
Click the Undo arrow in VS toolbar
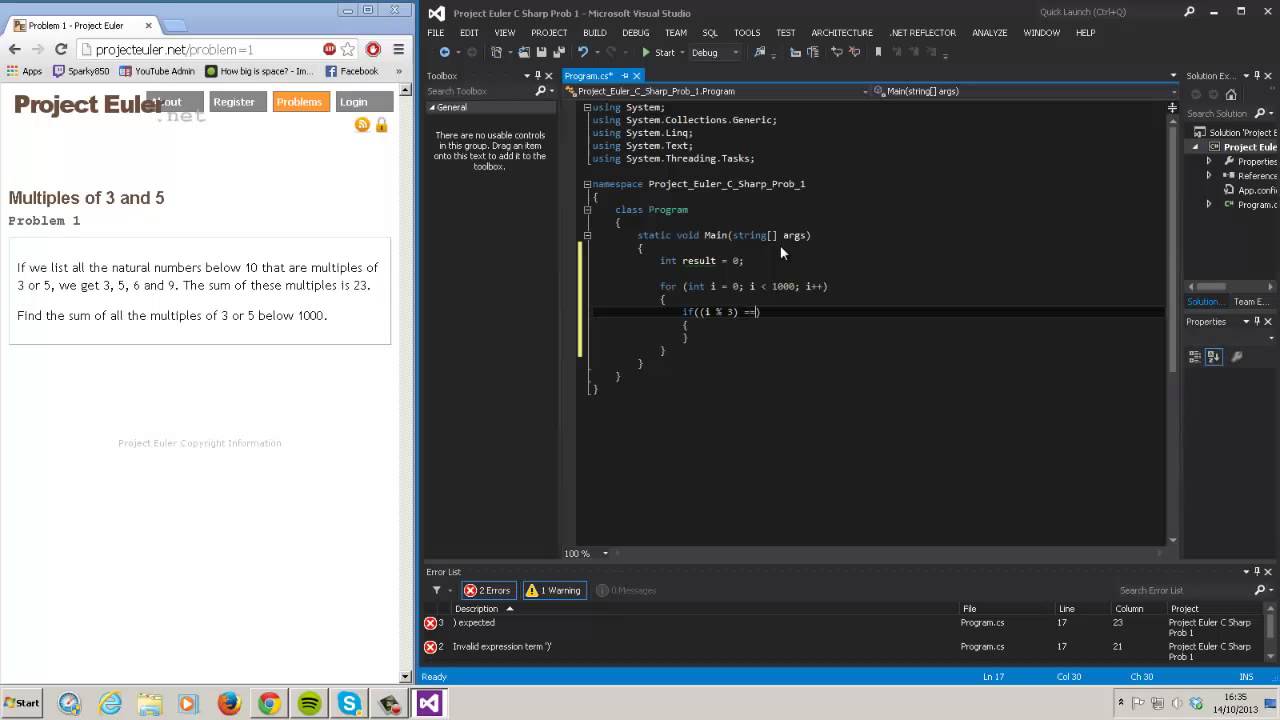583,52
